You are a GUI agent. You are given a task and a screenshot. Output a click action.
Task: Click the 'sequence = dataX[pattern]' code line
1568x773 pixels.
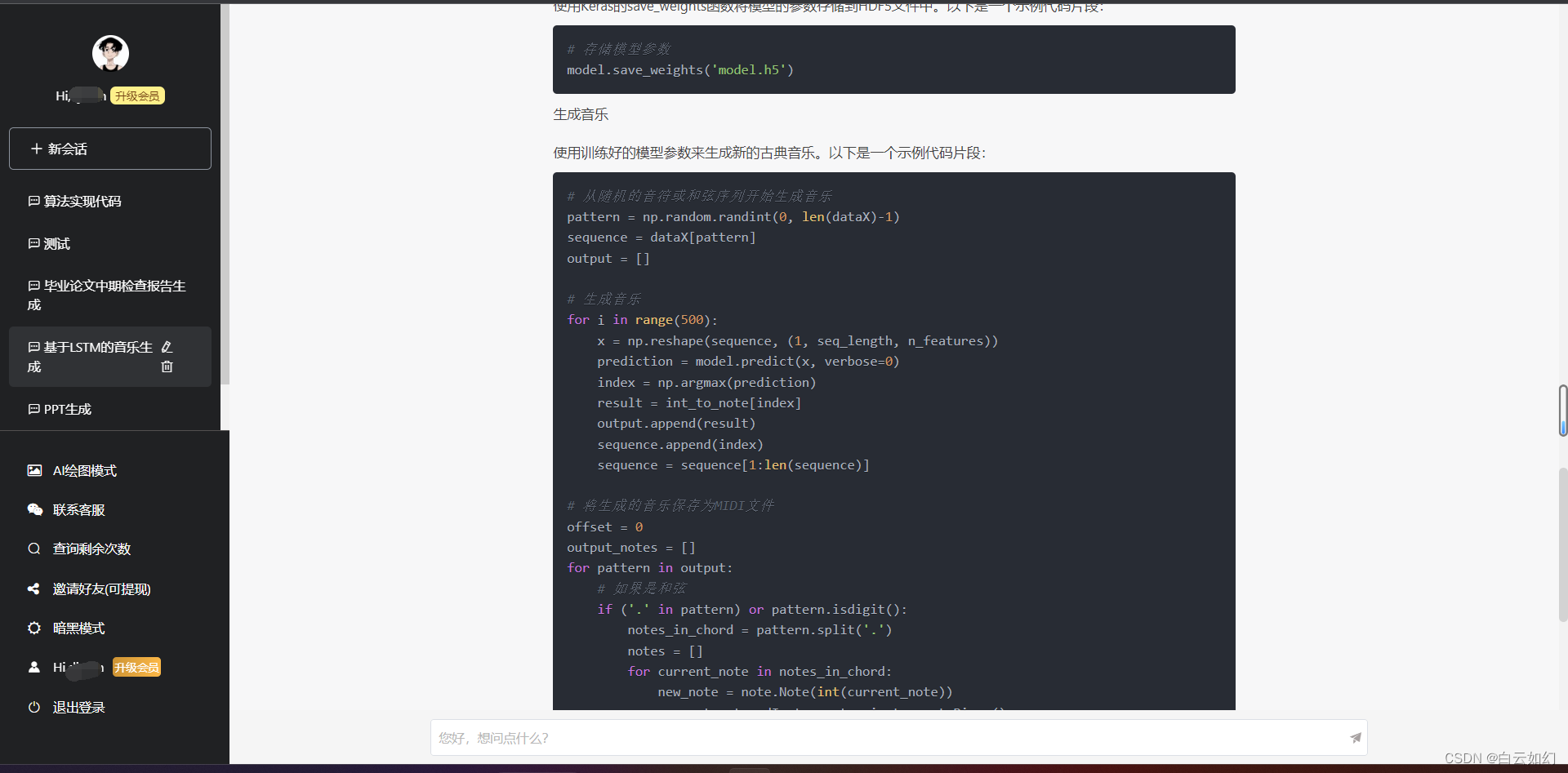[x=661, y=238]
